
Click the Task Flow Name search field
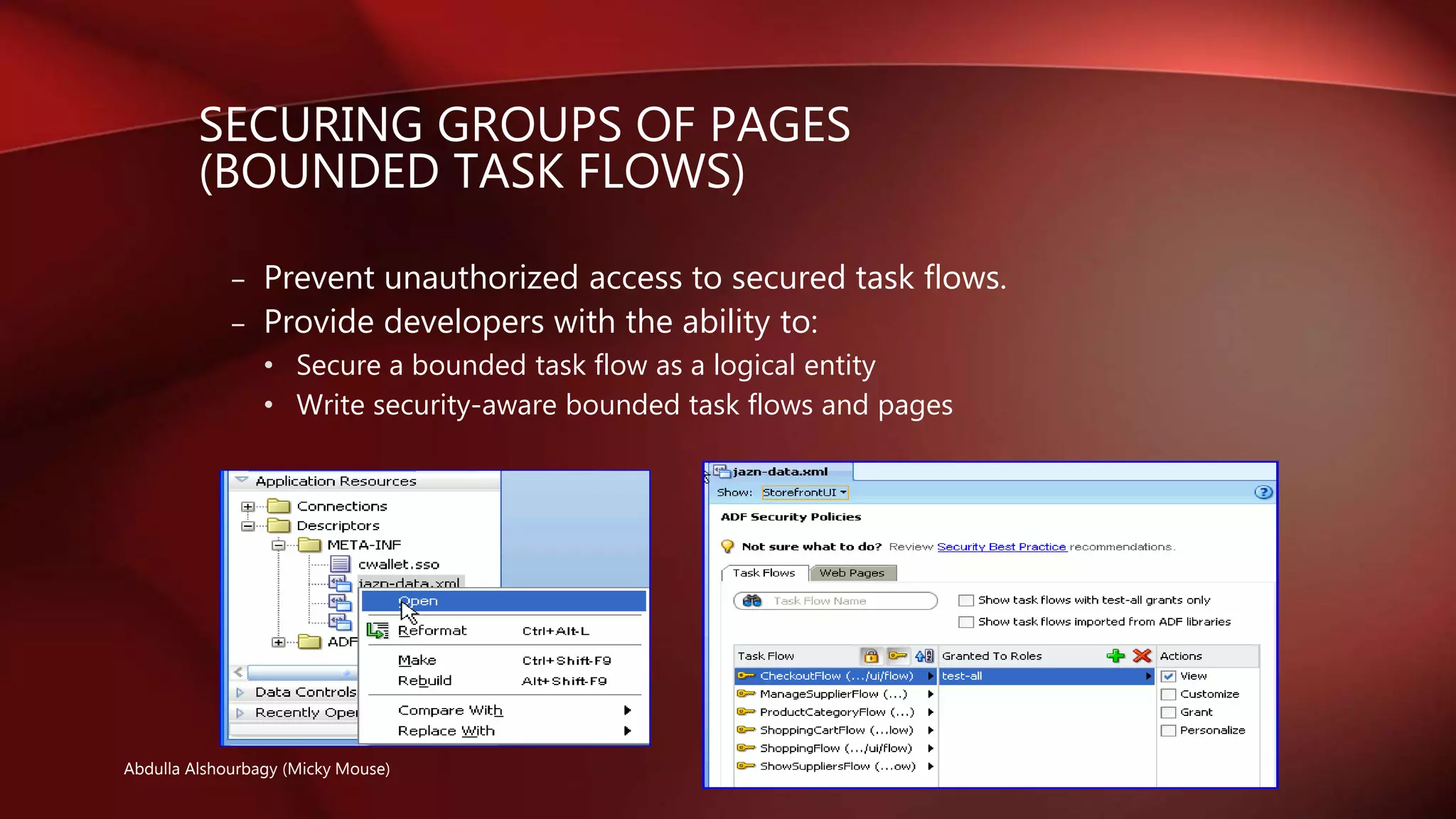pyautogui.click(x=835, y=601)
